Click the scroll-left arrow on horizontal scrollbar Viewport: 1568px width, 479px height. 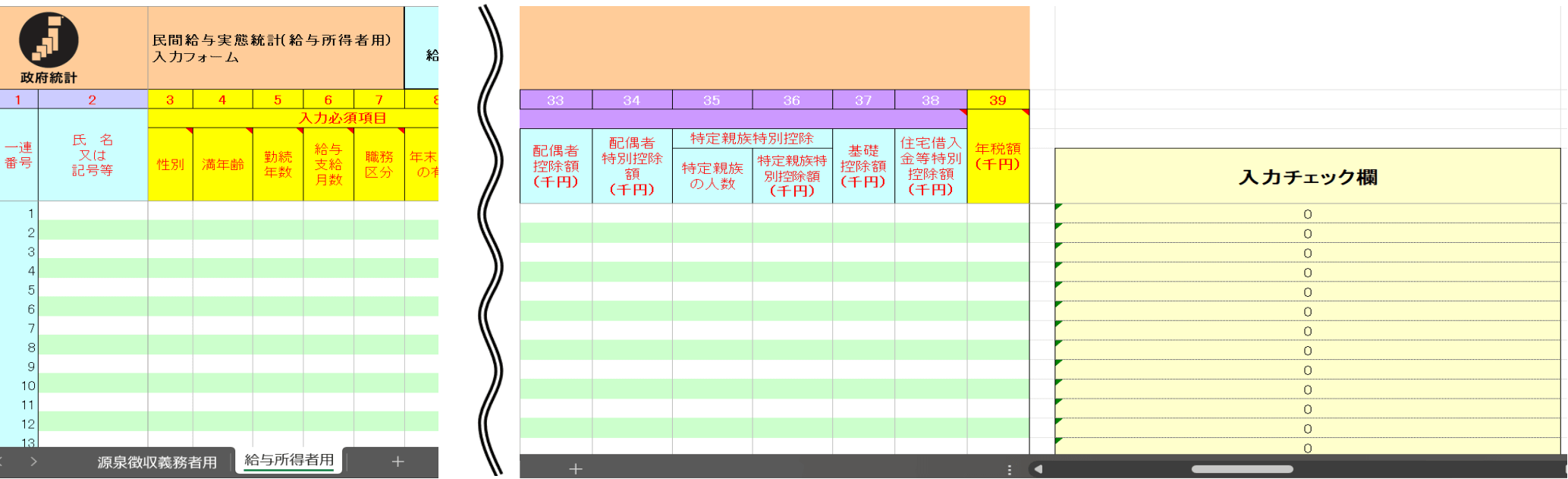(x=1038, y=469)
